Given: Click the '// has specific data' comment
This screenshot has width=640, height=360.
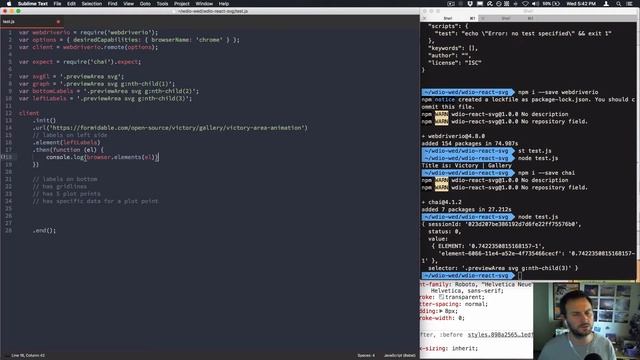Looking at the screenshot, I should [x=96, y=201].
